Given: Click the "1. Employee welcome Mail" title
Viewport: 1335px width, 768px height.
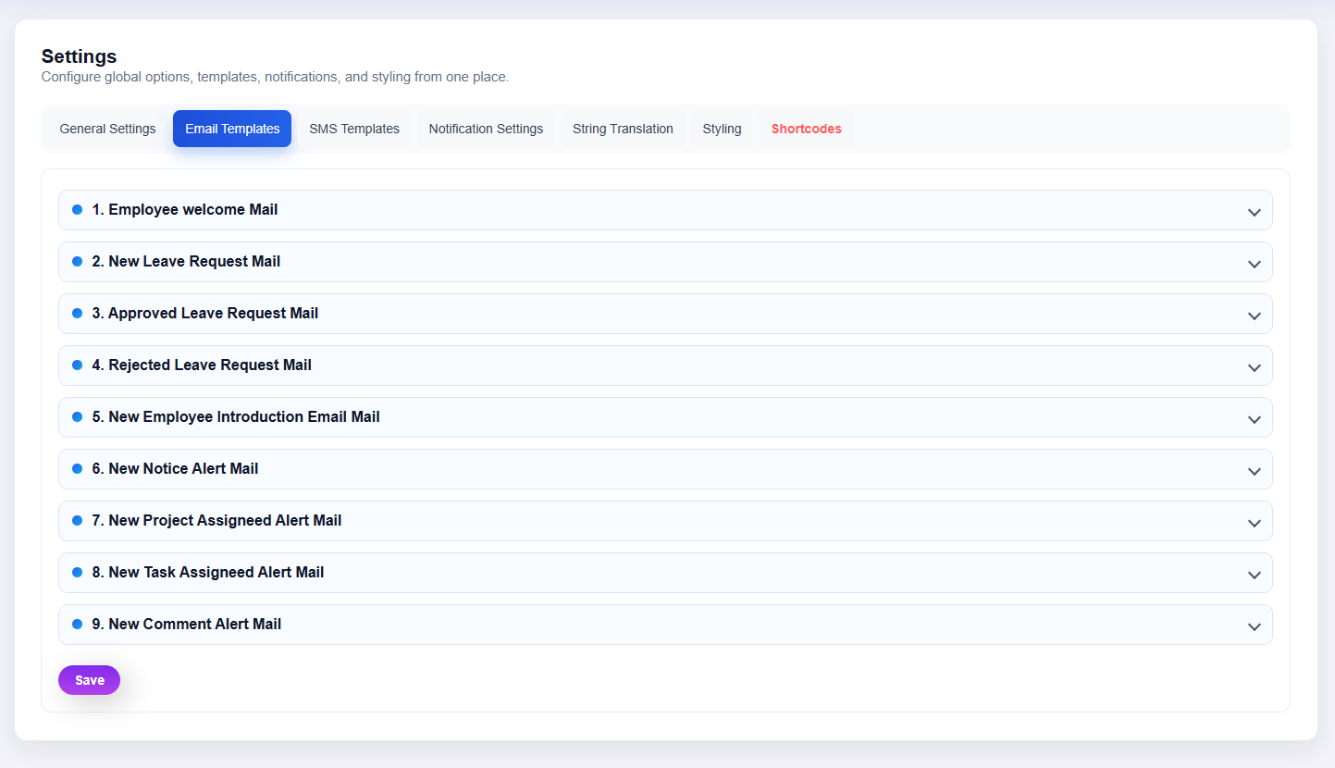Looking at the screenshot, I should [x=185, y=210].
